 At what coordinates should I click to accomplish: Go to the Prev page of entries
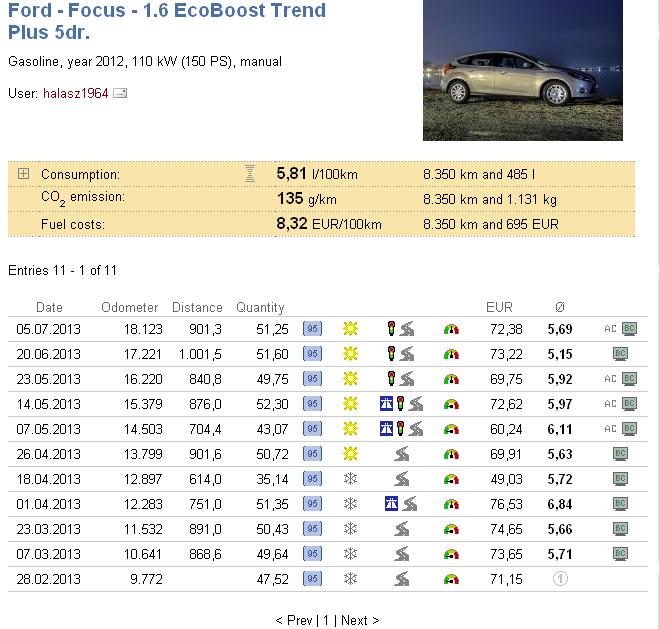click(x=294, y=620)
